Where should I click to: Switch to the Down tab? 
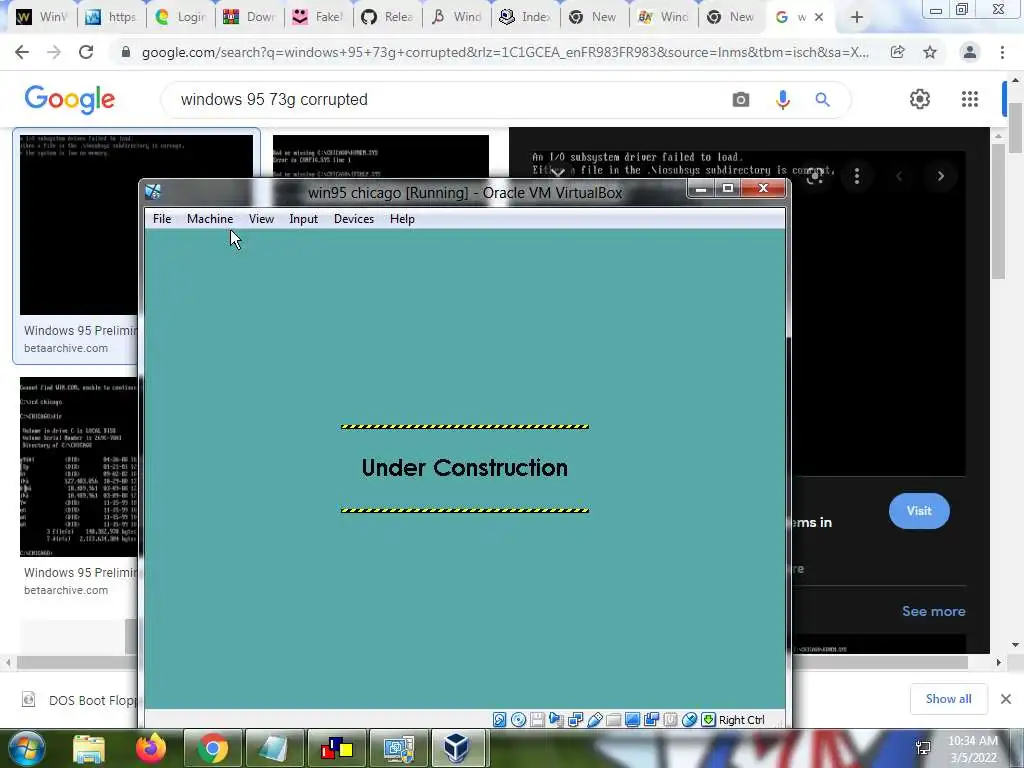pos(249,17)
